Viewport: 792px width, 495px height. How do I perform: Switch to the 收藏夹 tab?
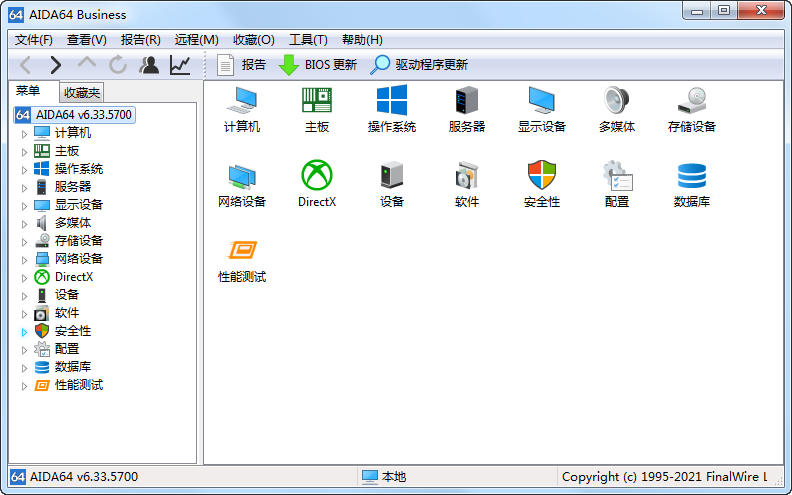coord(82,92)
